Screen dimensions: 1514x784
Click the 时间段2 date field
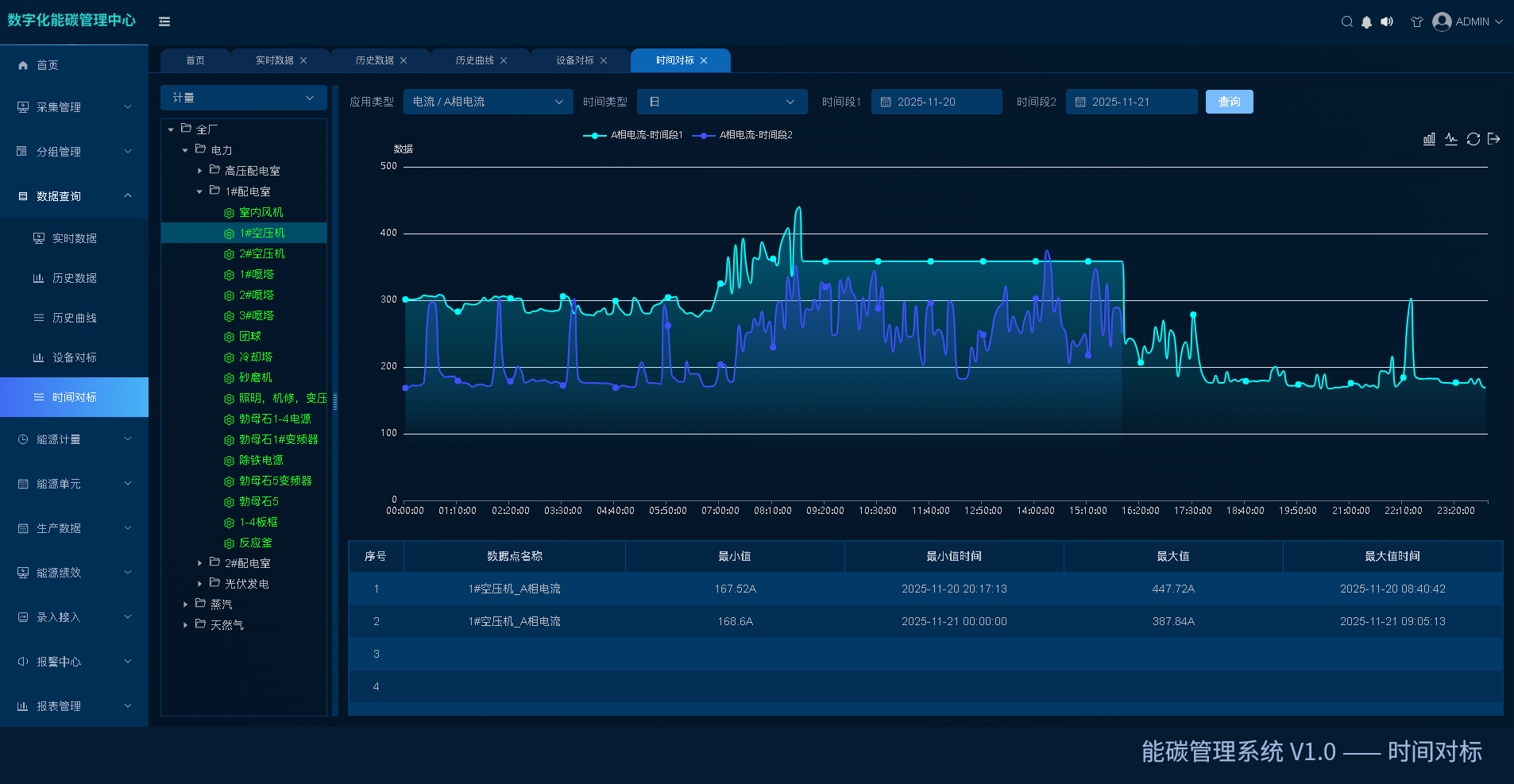pyautogui.click(x=1131, y=102)
